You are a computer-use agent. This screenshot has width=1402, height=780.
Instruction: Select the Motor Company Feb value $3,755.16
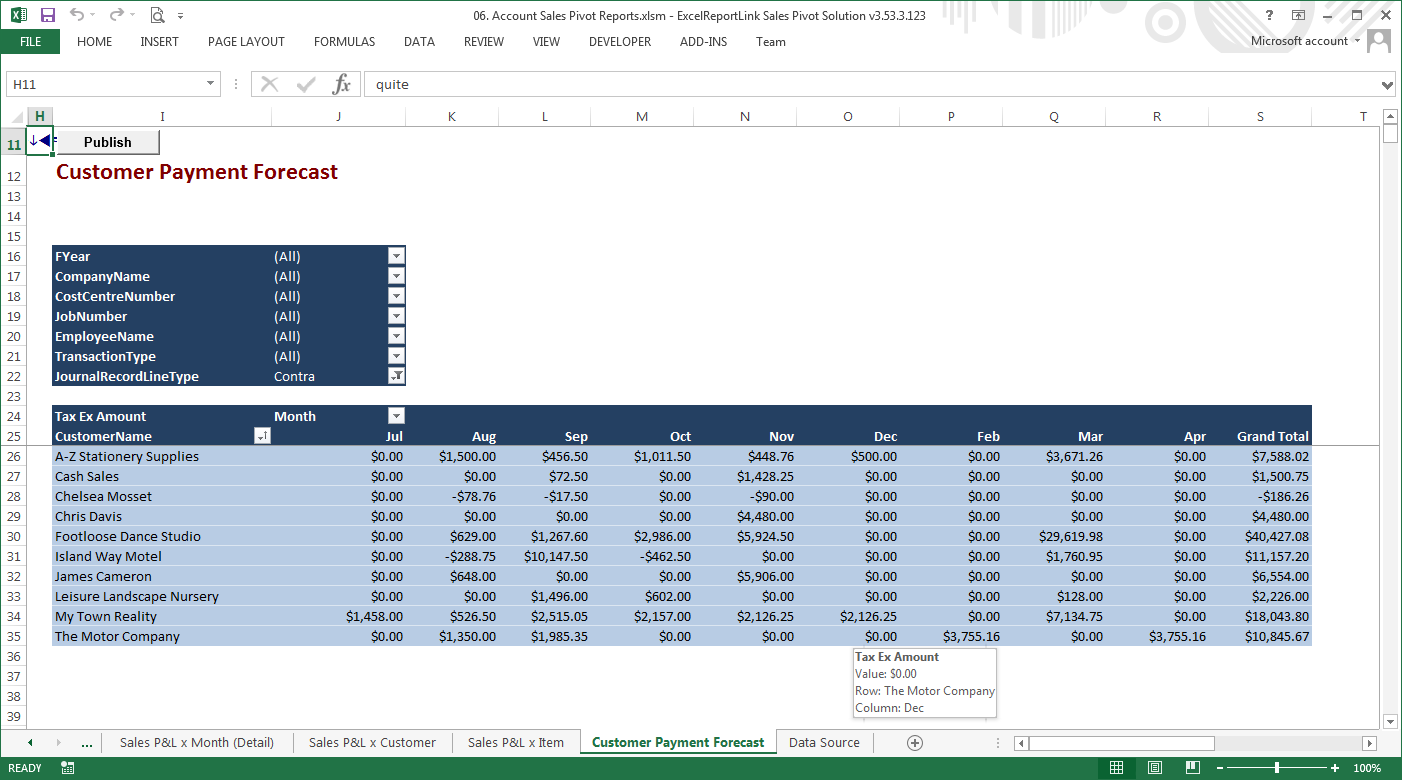tap(951, 636)
